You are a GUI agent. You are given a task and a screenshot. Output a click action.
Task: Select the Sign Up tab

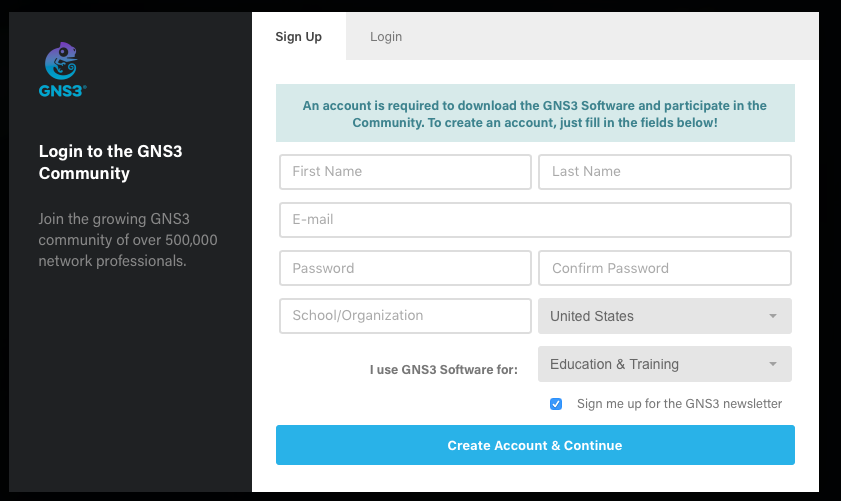tap(299, 36)
